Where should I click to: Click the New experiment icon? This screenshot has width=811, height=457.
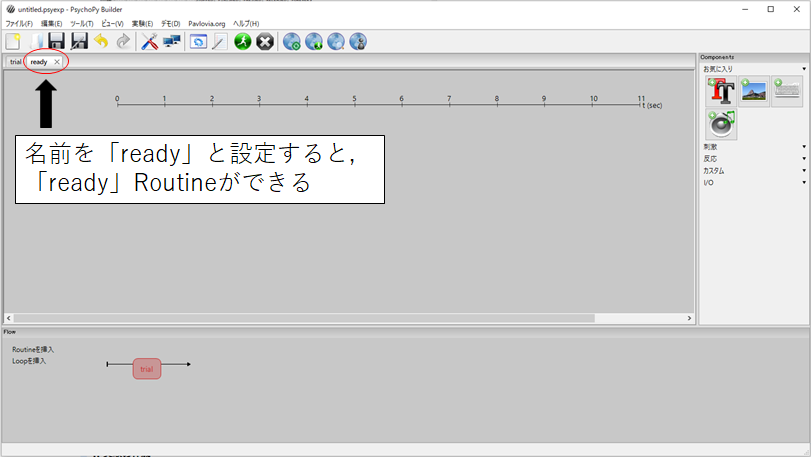(13, 41)
